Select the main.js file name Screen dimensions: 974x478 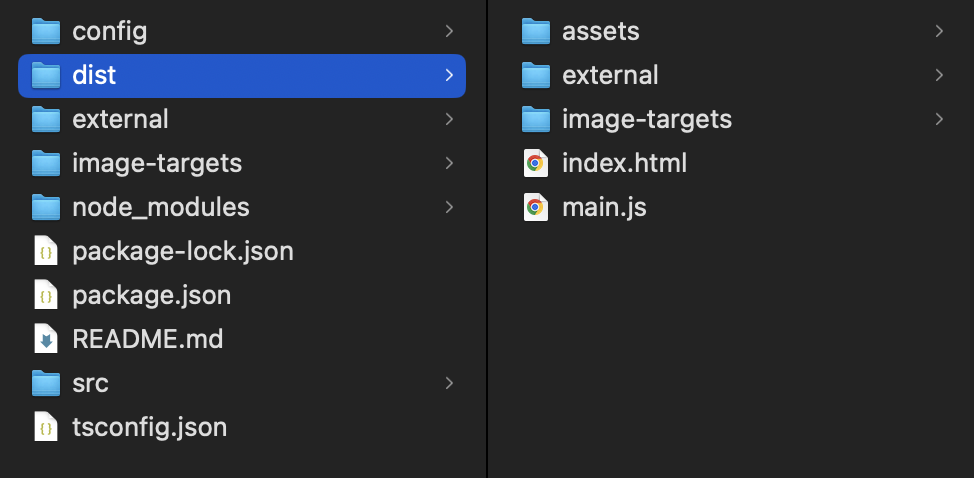(604, 207)
